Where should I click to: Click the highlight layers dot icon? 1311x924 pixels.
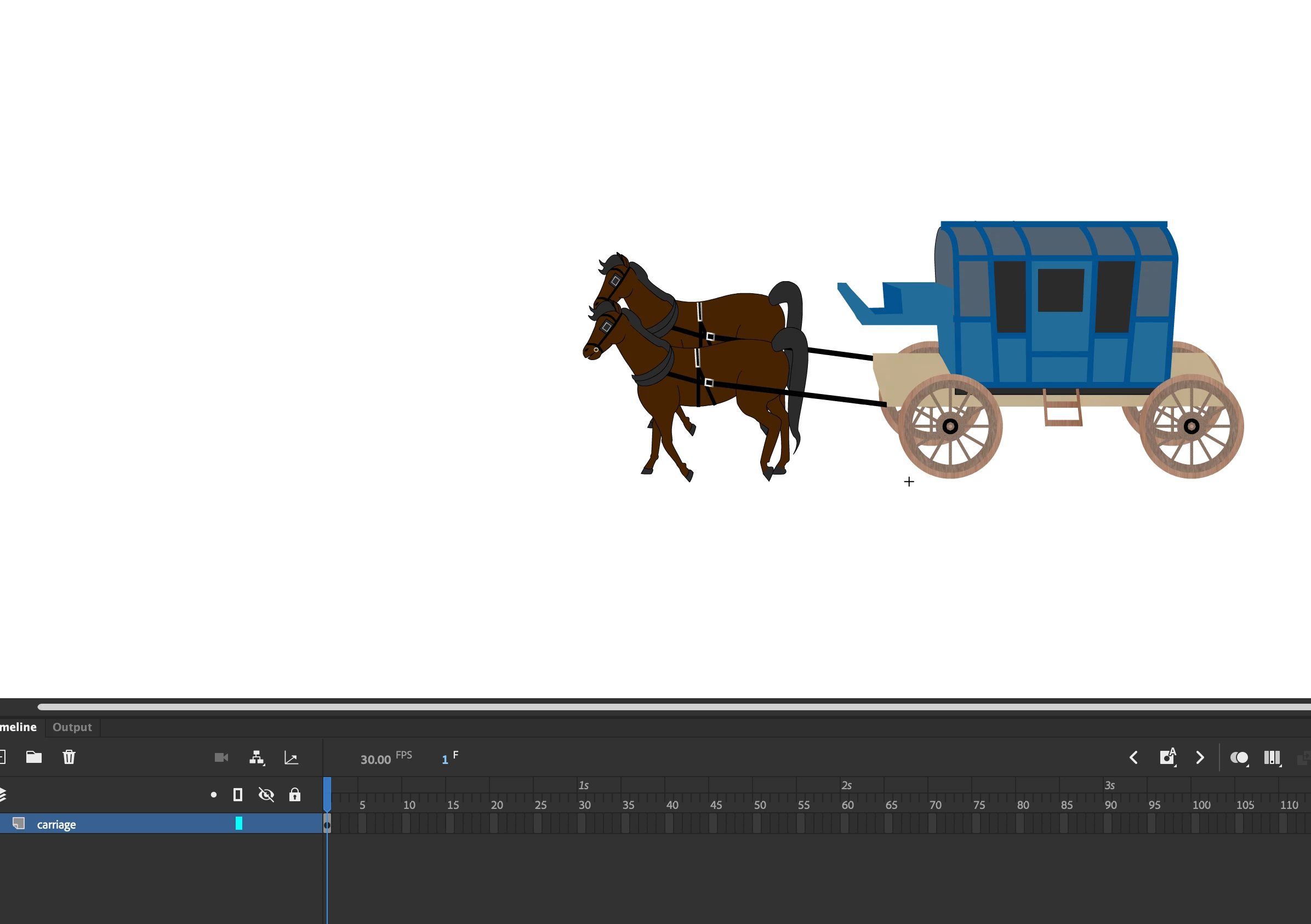coord(214,794)
